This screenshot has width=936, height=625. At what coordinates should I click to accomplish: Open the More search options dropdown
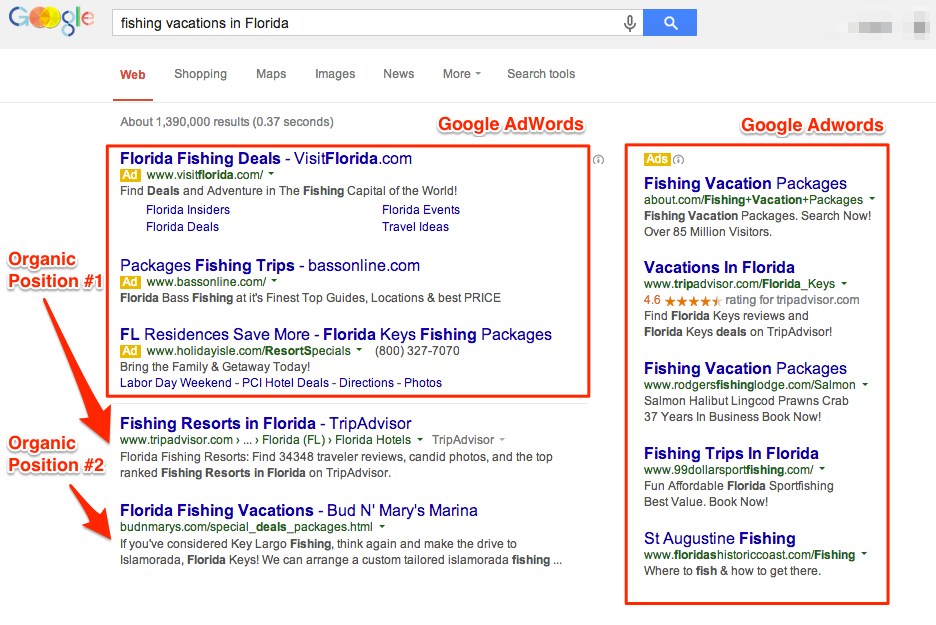pos(461,74)
